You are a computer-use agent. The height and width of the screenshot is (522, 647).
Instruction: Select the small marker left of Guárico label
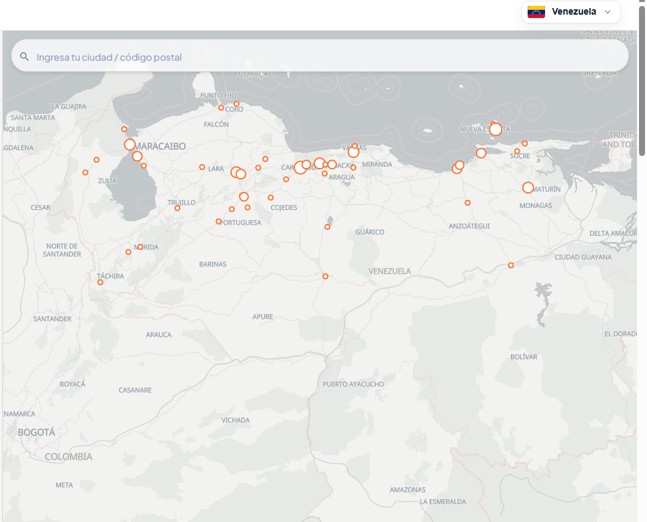[327, 227]
